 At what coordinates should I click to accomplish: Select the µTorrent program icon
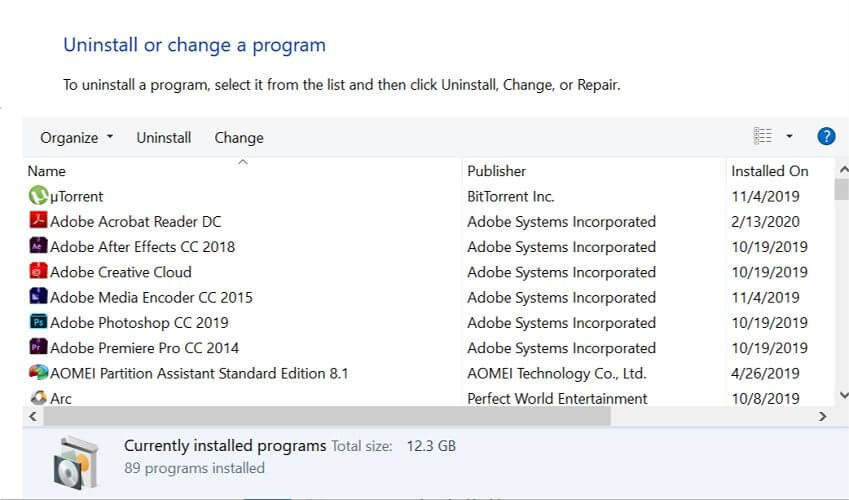[38, 196]
